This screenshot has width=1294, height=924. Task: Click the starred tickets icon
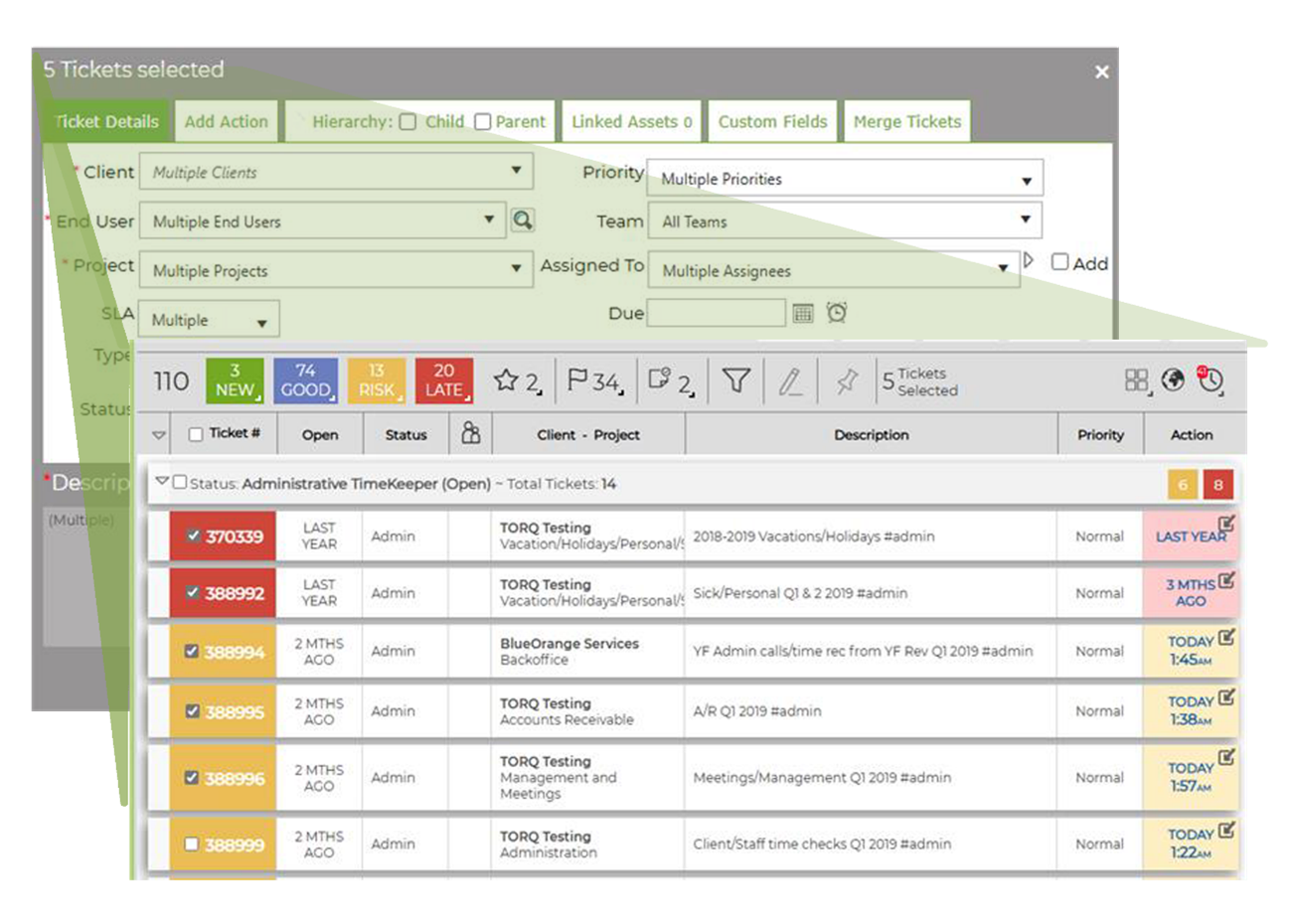point(510,379)
